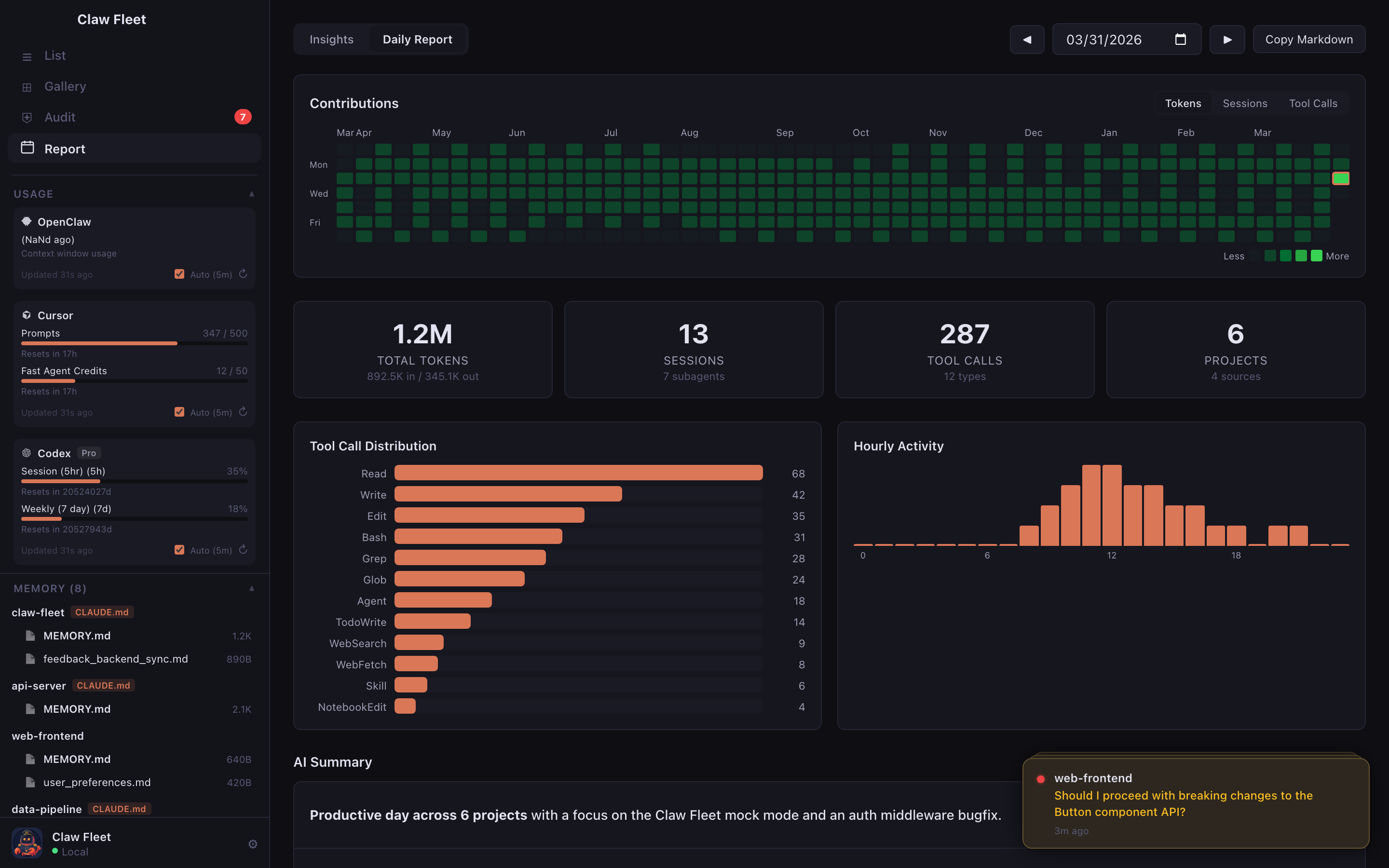Viewport: 1389px width, 868px height.
Task: Toggle Auto (5m) for Codex
Action: click(x=179, y=550)
